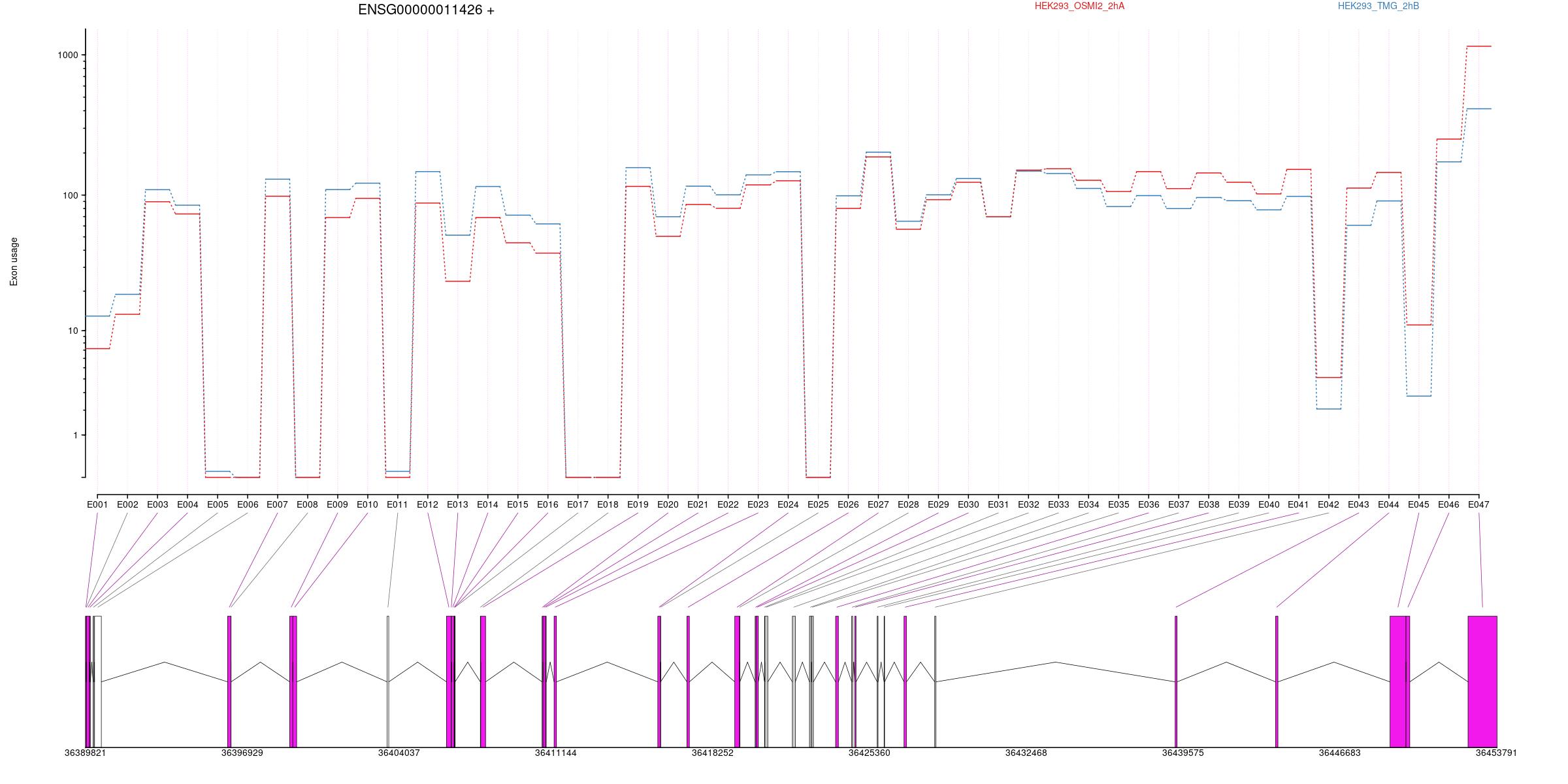Viewport: 1568px width, 784px height.
Task: Click exon label E045
Action: point(1418,504)
